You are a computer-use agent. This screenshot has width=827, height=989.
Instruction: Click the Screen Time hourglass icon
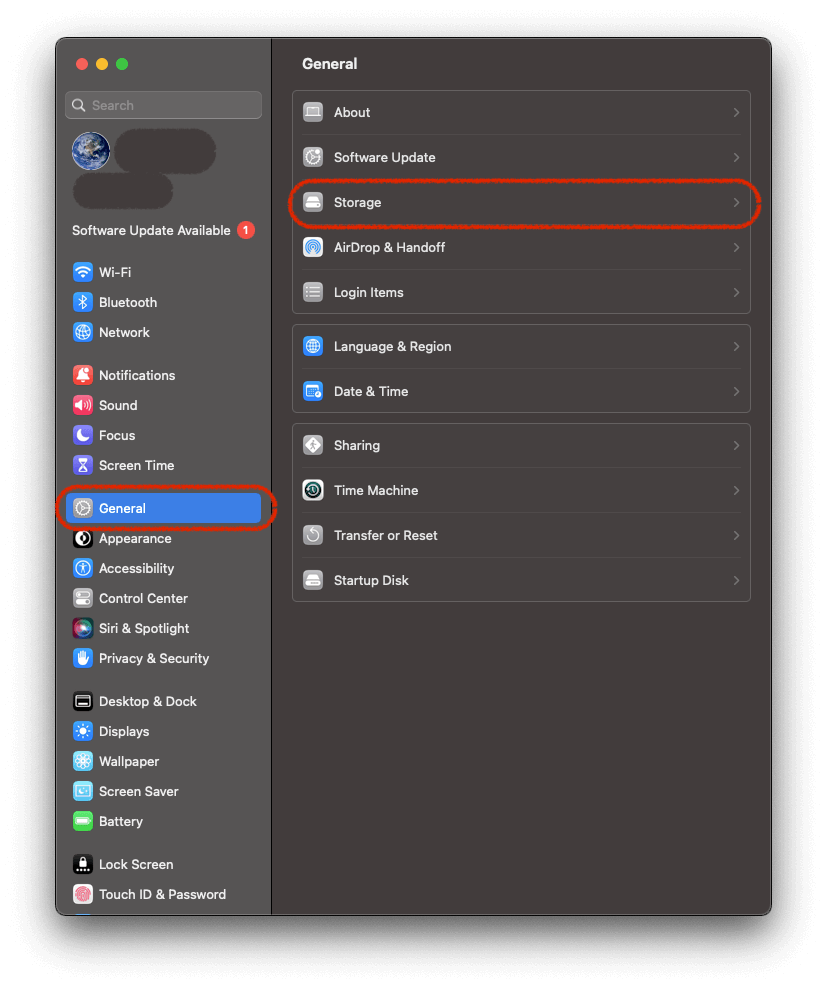83,465
